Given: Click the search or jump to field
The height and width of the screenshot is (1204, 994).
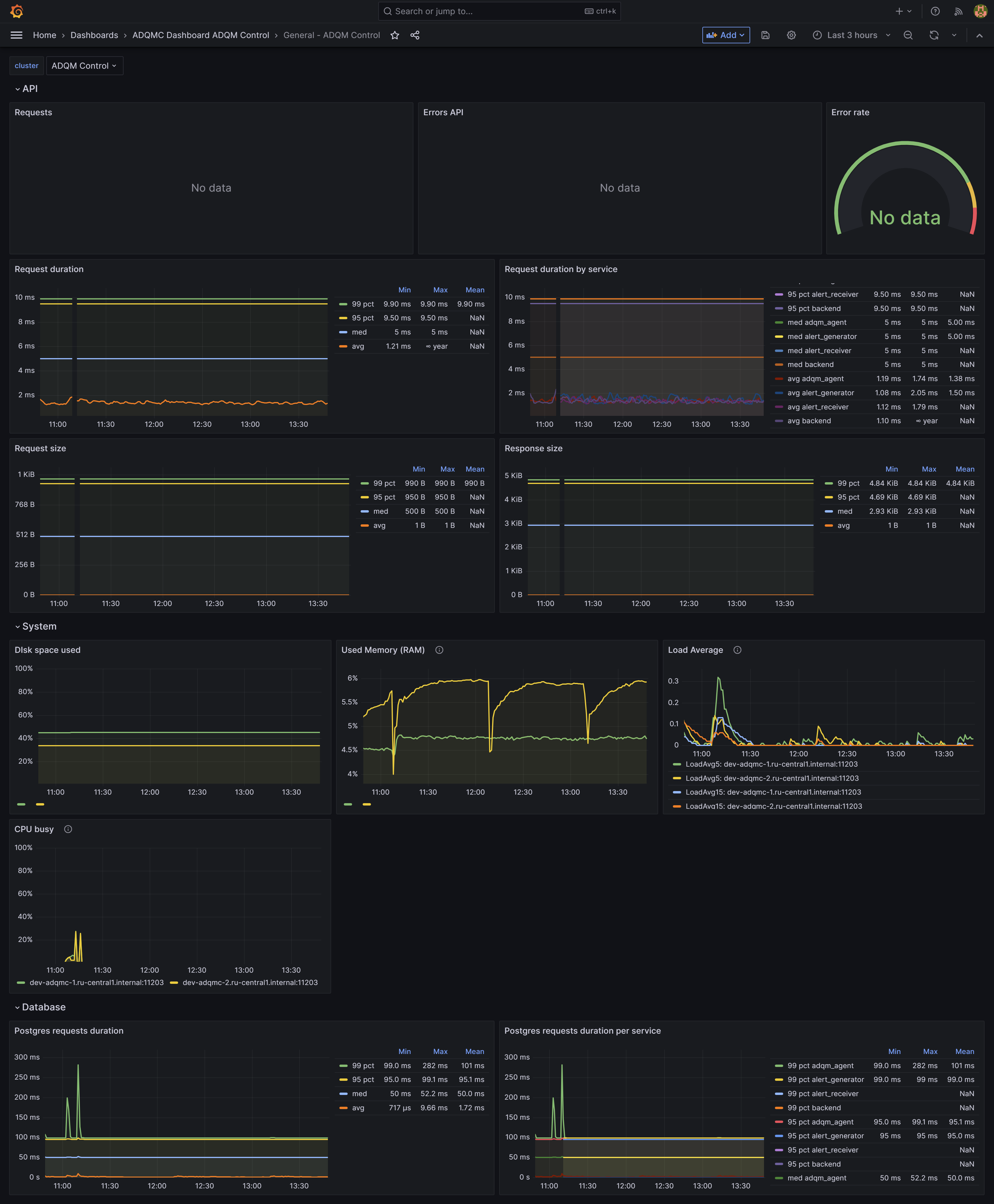Looking at the screenshot, I should 498,11.
